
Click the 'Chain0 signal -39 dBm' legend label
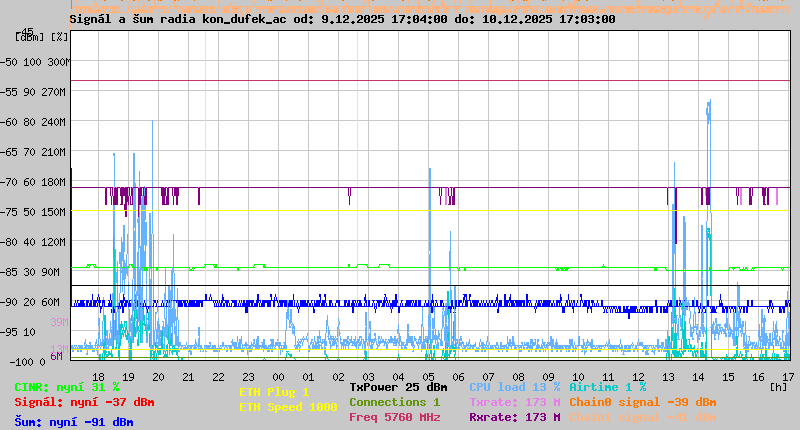(x=642, y=402)
